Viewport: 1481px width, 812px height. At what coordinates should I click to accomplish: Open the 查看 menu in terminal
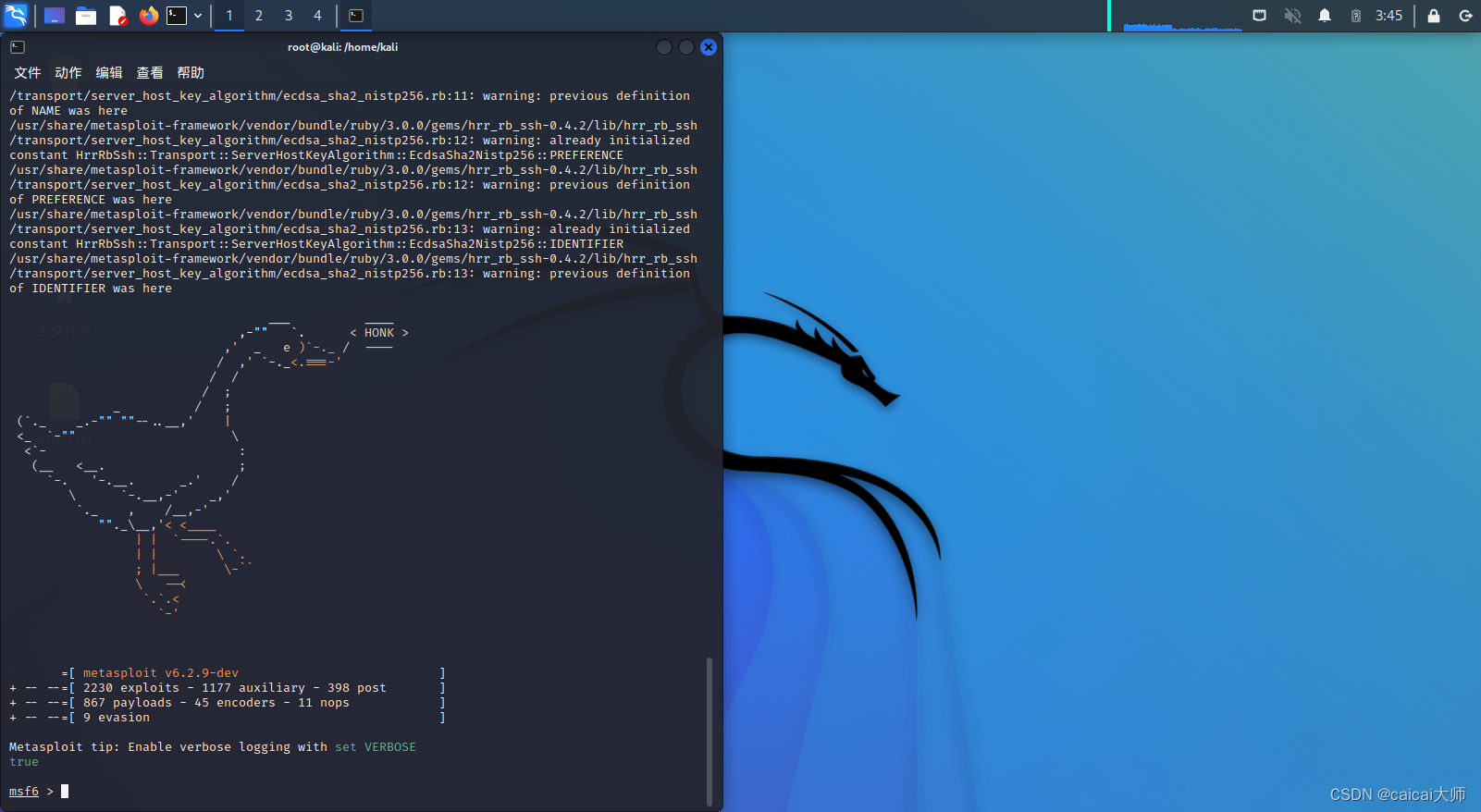click(x=150, y=72)
